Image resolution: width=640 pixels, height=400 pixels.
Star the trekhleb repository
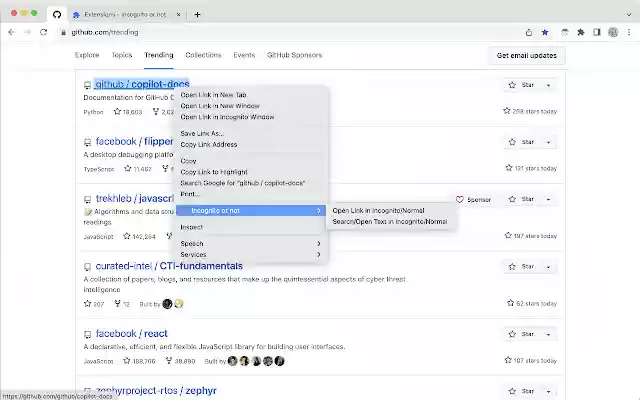[521, 199]
